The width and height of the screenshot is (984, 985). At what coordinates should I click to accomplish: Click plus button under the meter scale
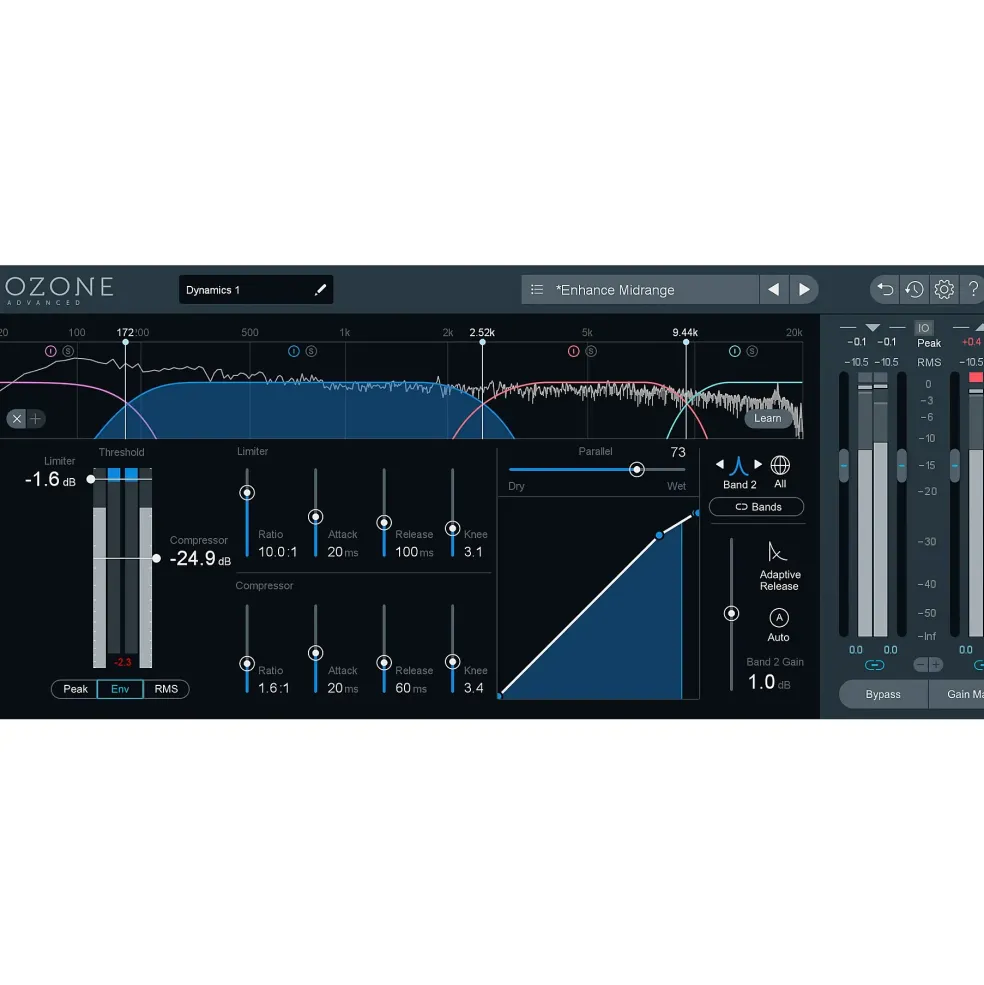click(x=936, y=665)
